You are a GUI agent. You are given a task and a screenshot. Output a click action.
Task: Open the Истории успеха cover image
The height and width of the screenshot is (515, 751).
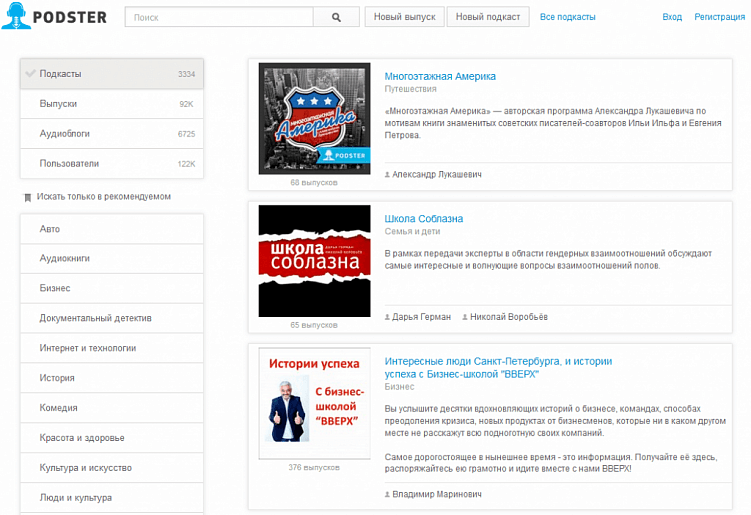tap(315, 403)
